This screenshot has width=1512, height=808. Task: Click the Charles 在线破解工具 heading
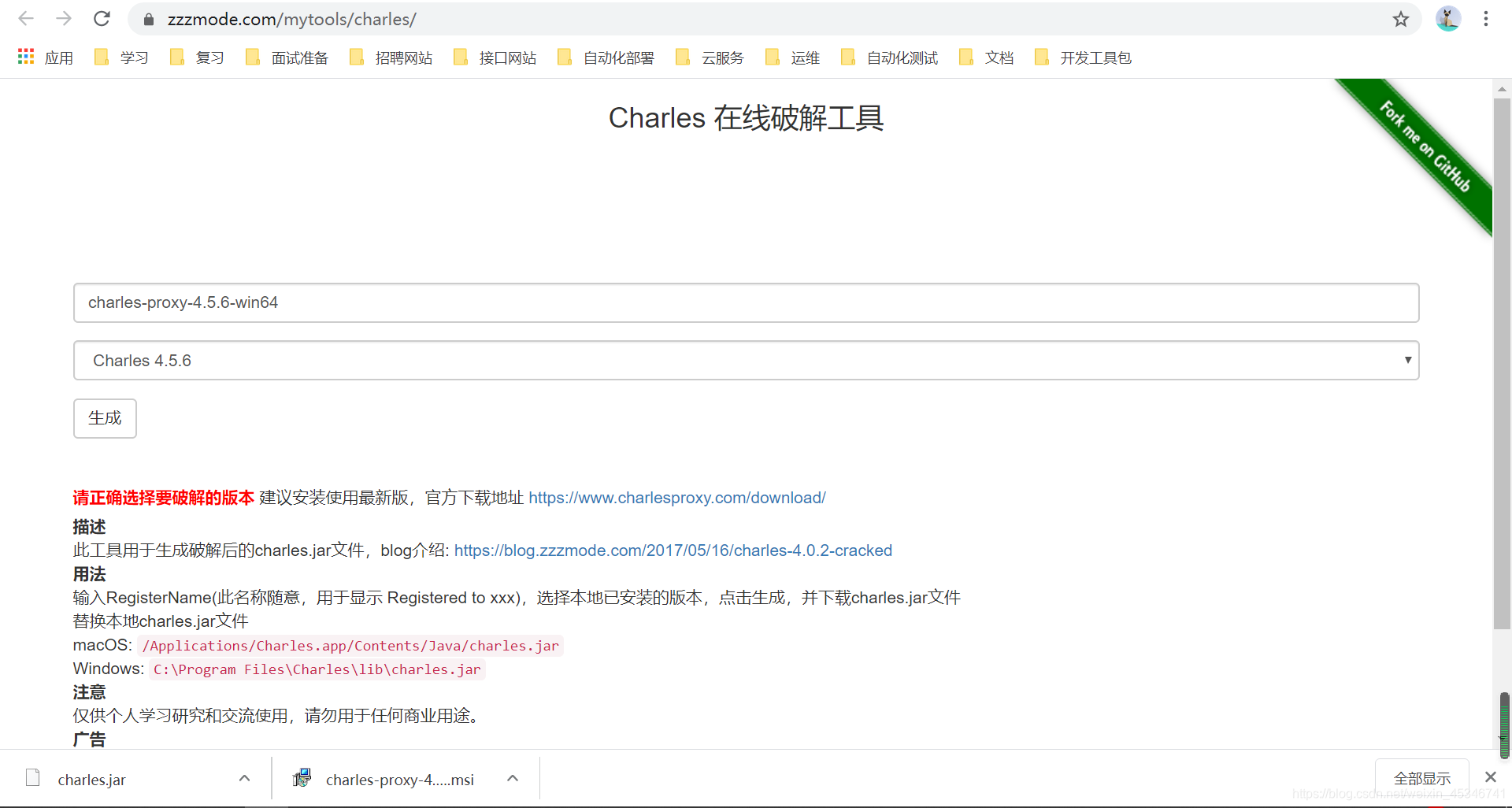click(746, 118)
